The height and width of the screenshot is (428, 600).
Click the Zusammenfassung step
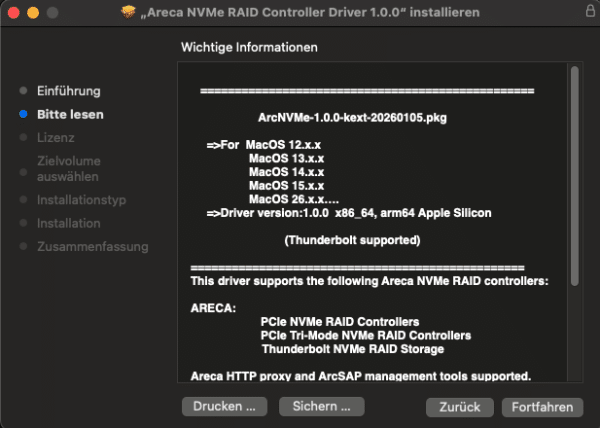pos(93,247)
